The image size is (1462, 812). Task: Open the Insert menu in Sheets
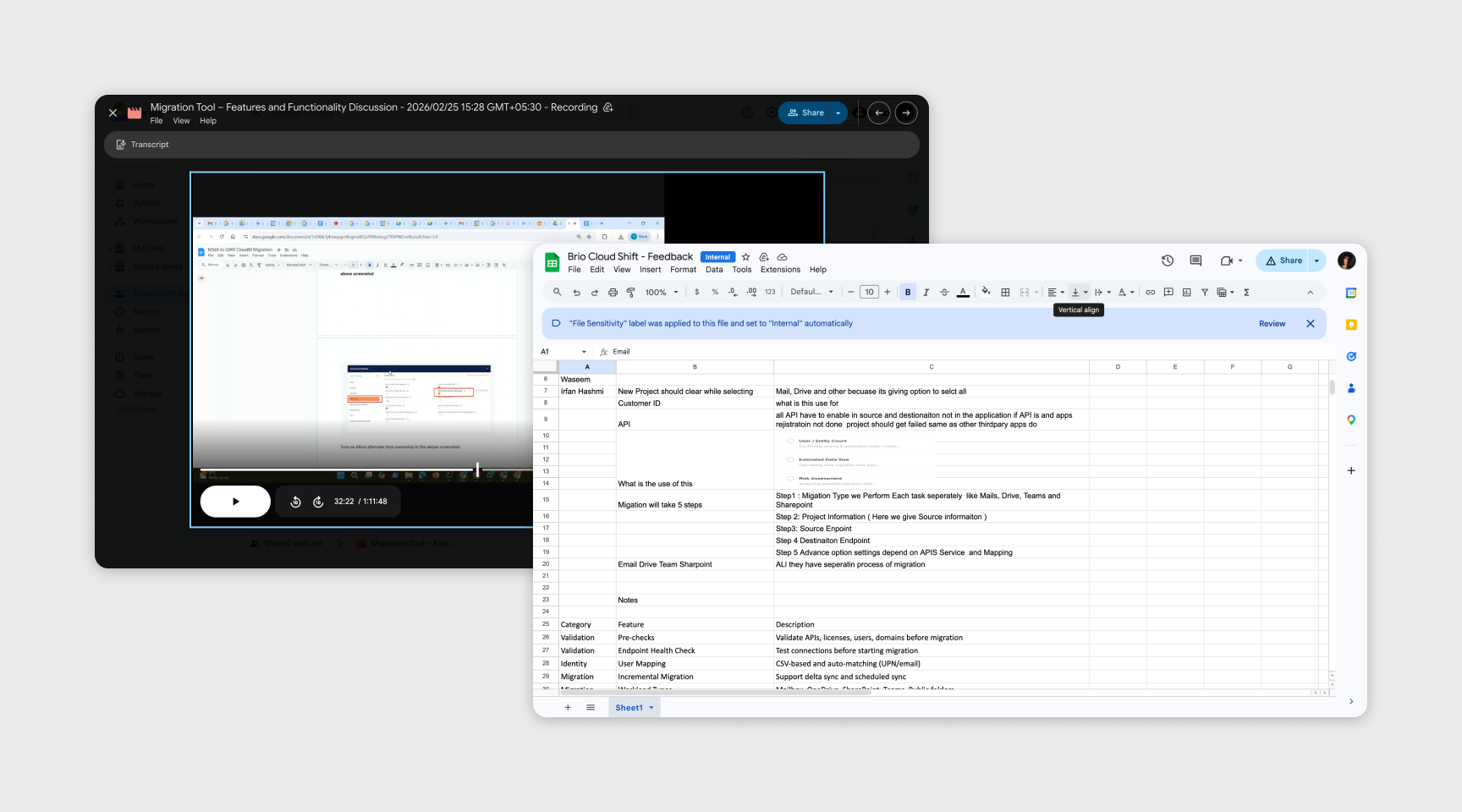650,270
